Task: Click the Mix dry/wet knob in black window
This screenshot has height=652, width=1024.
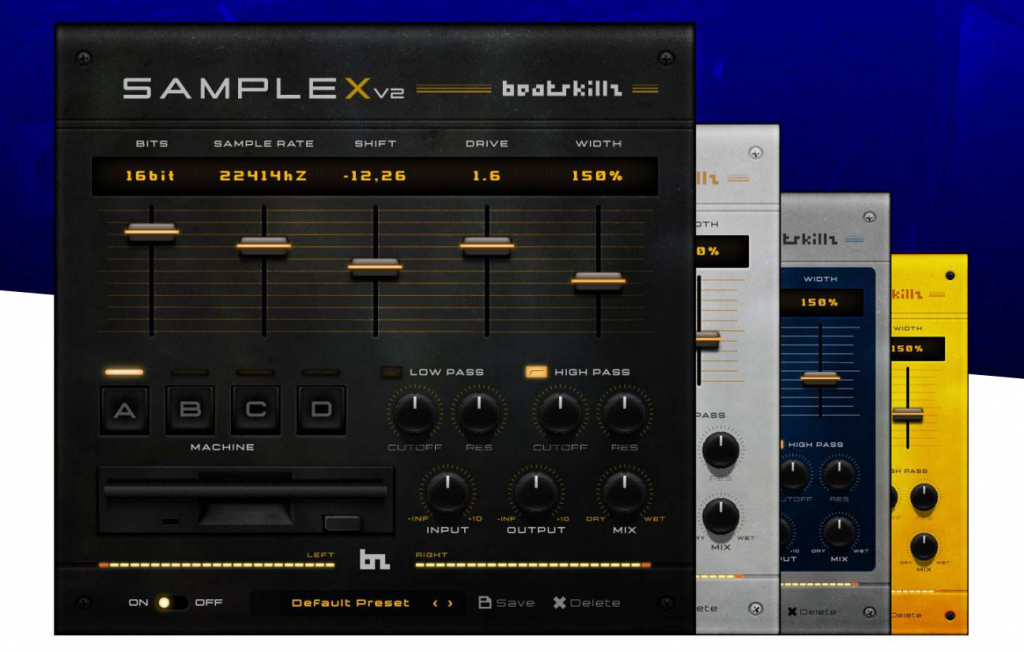Action: 624,495
